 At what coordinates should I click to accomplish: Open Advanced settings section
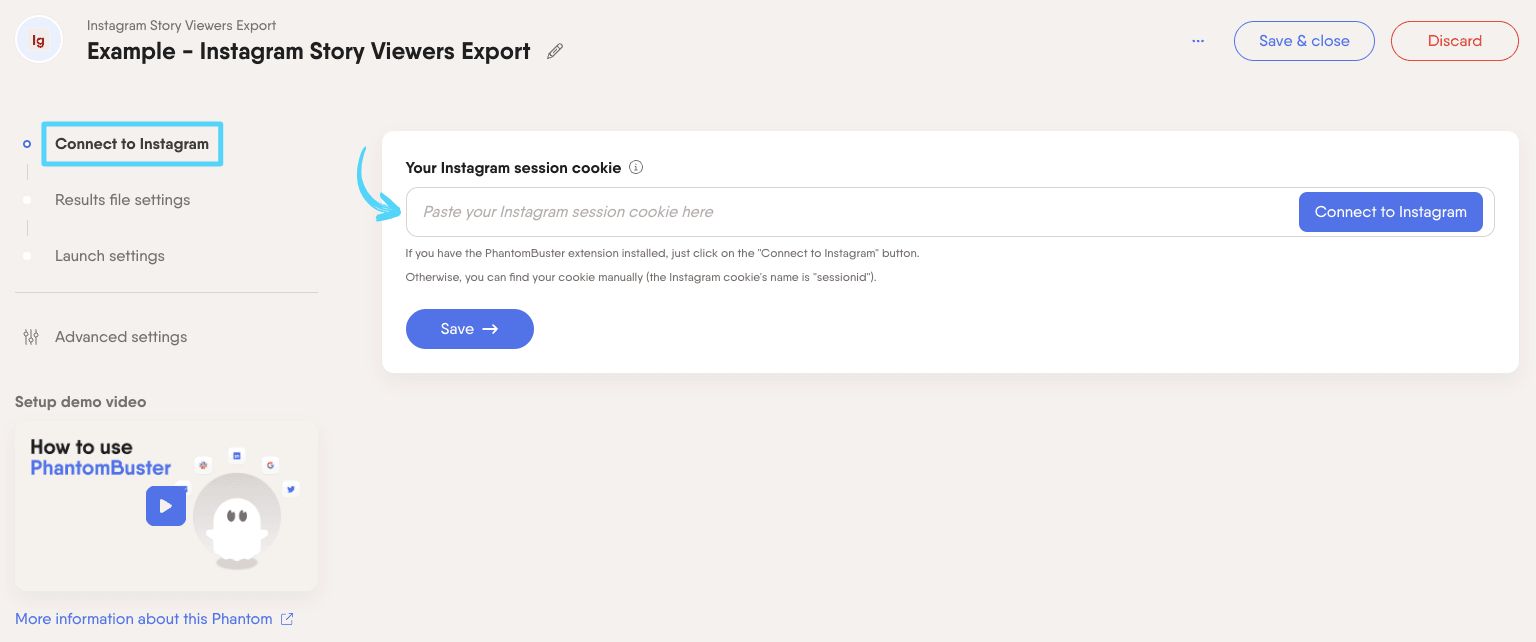click(x=121, y=337)
